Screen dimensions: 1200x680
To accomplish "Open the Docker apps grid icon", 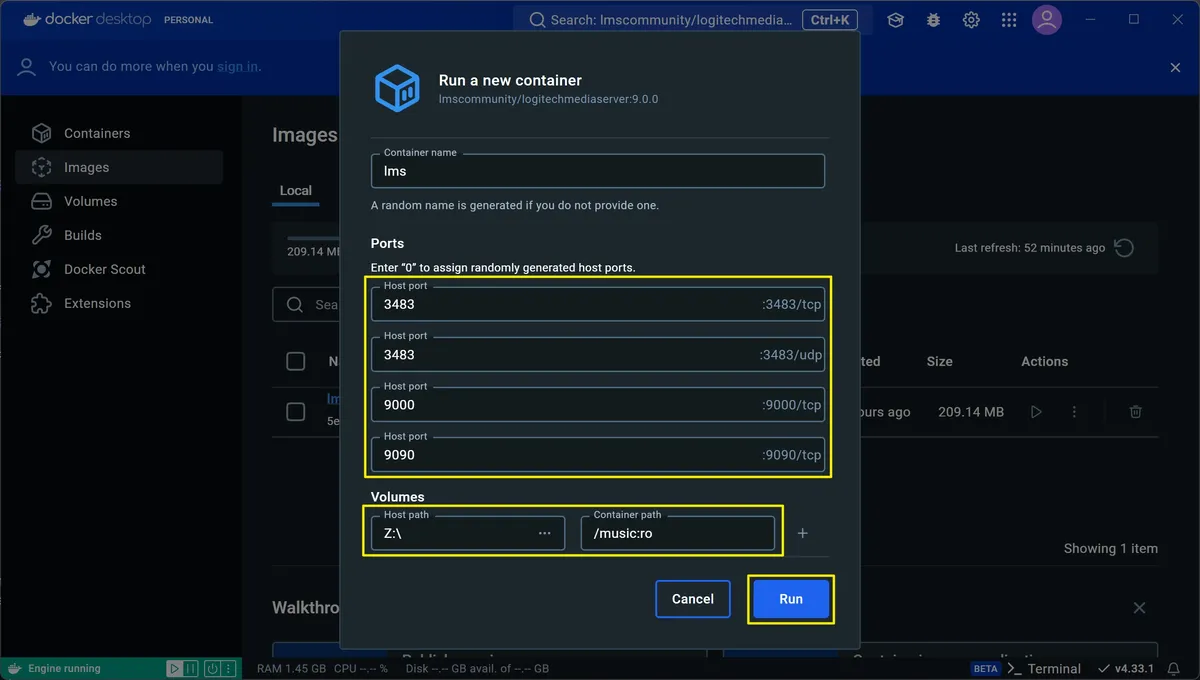I will [x=1009, y=20].
